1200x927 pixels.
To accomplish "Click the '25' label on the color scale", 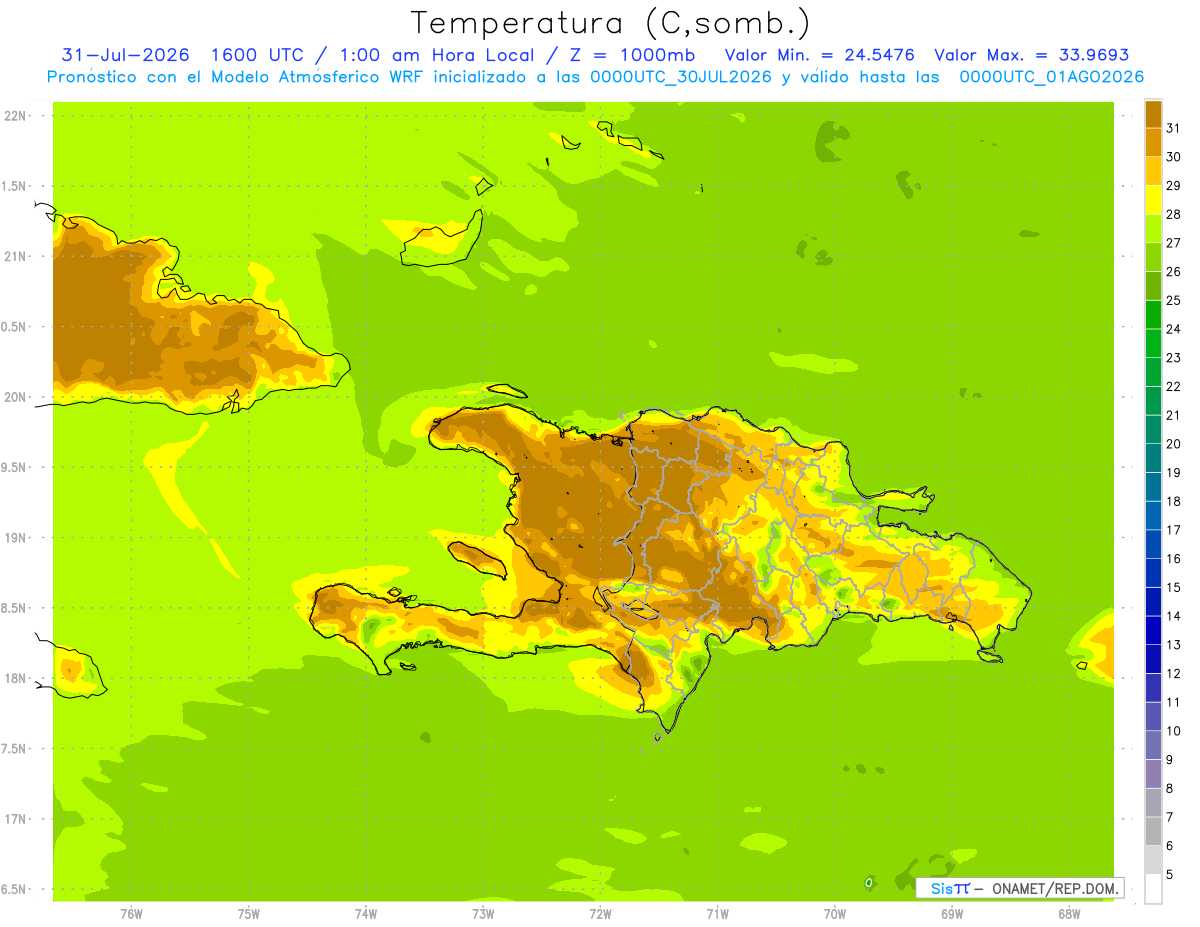I will coord(1174,300).
